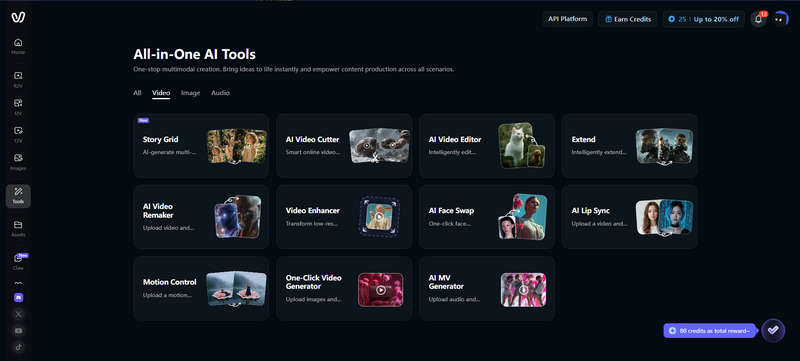Viewport: 800px width, 361px height.
Task: Open Home from the left sidebar
Action: pos(18,46)
